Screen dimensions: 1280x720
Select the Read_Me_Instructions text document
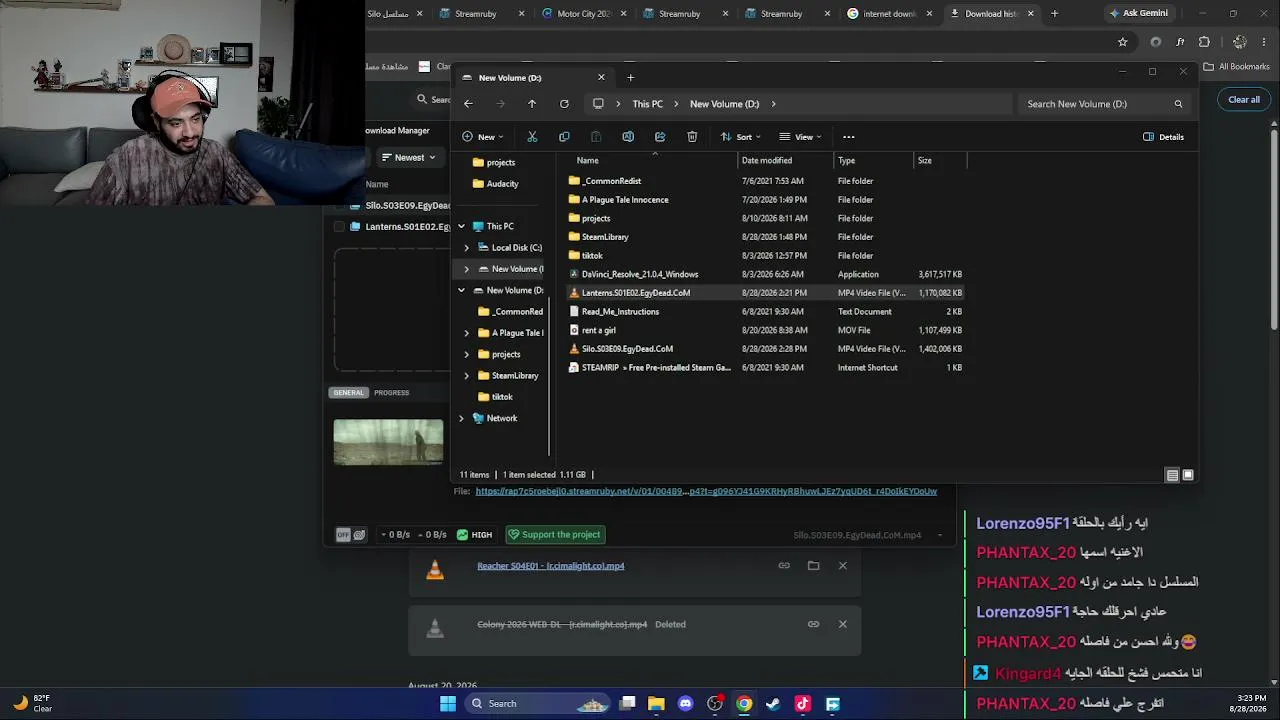765,312
